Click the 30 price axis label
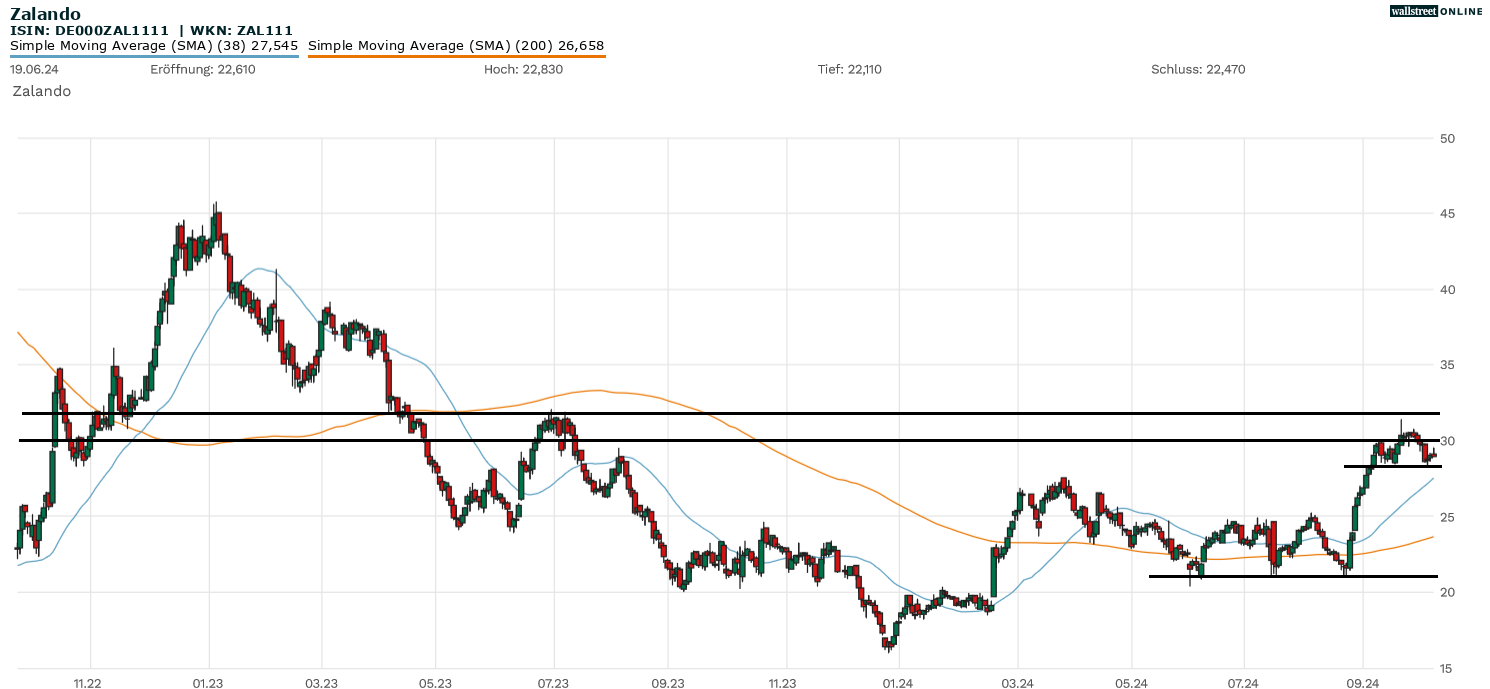 [1448, 441]
